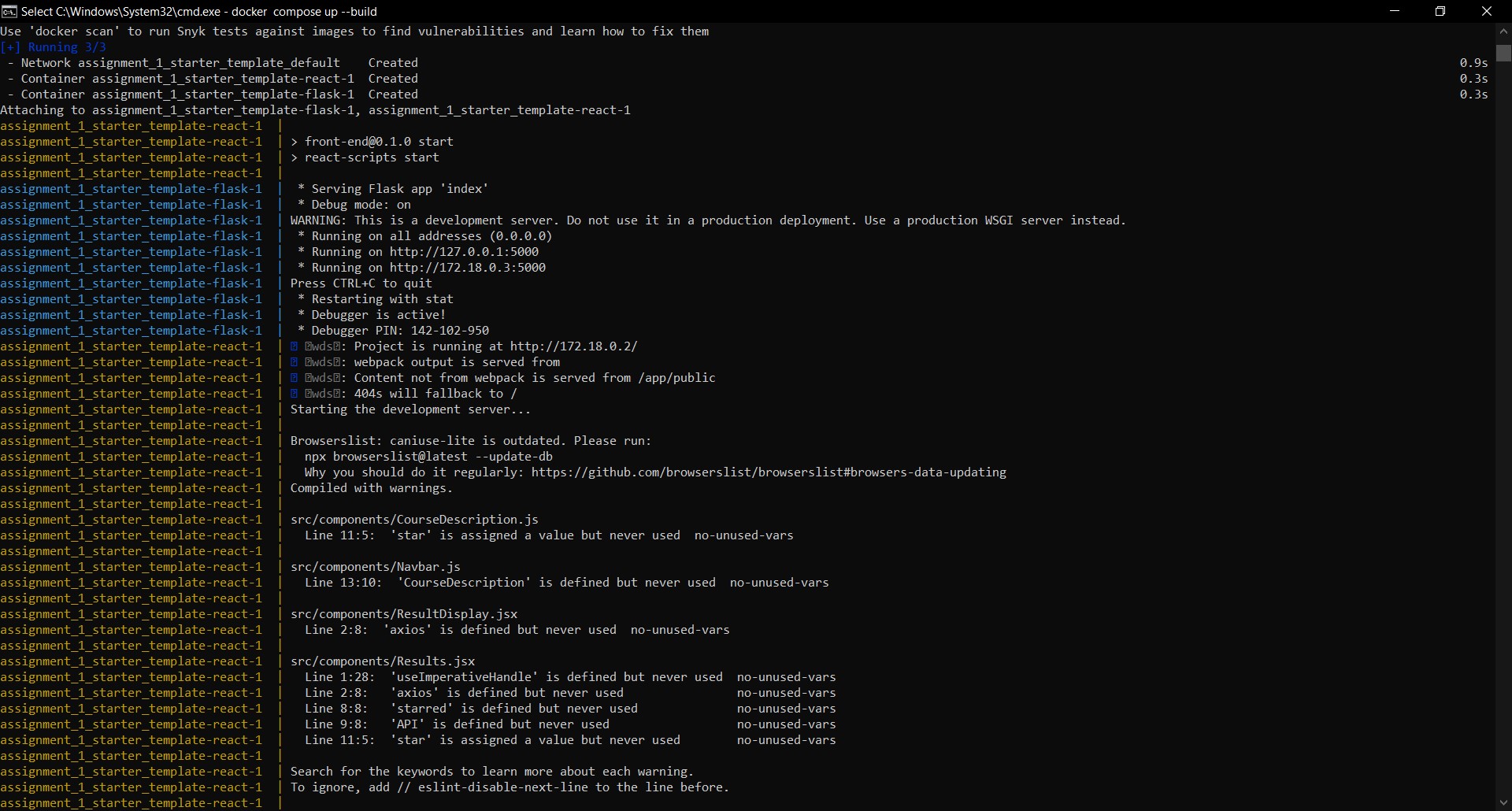The height and width of the screenshot is (811, 1512).
Task: Restore down the command prompt window
Action: coord(1440,11)
